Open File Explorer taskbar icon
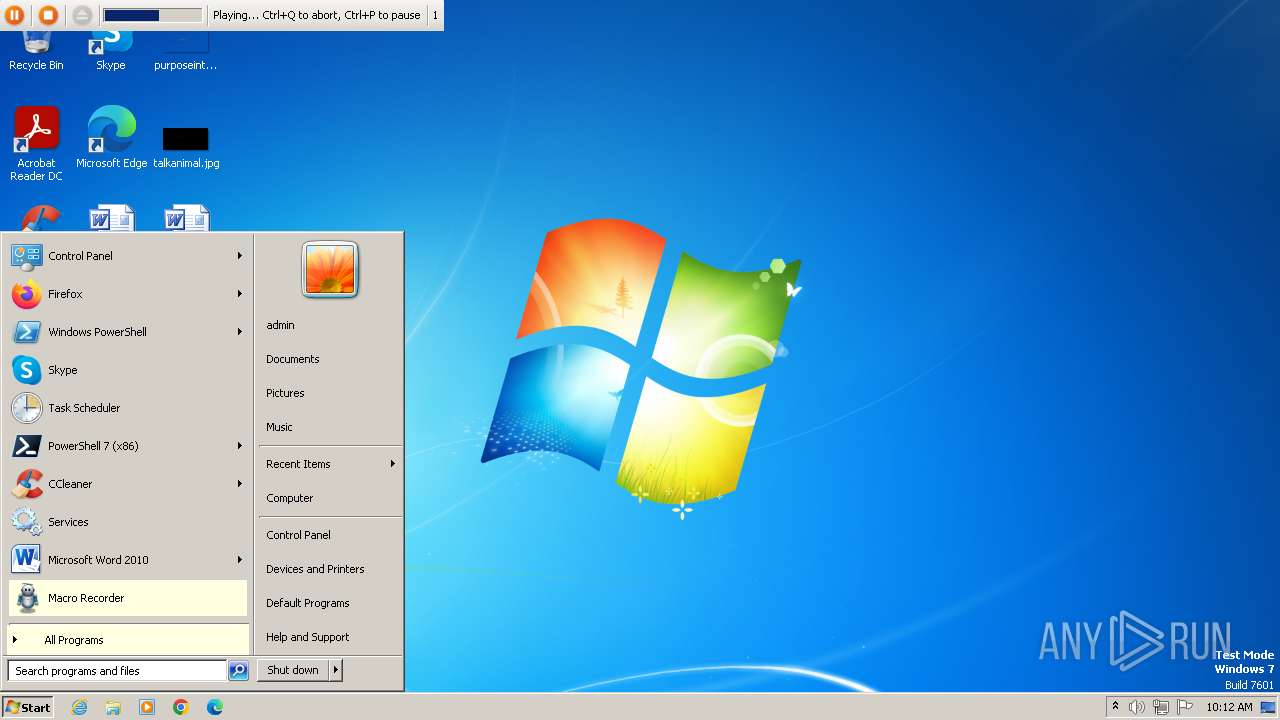 pyautogui.click(x=113, y=707)
